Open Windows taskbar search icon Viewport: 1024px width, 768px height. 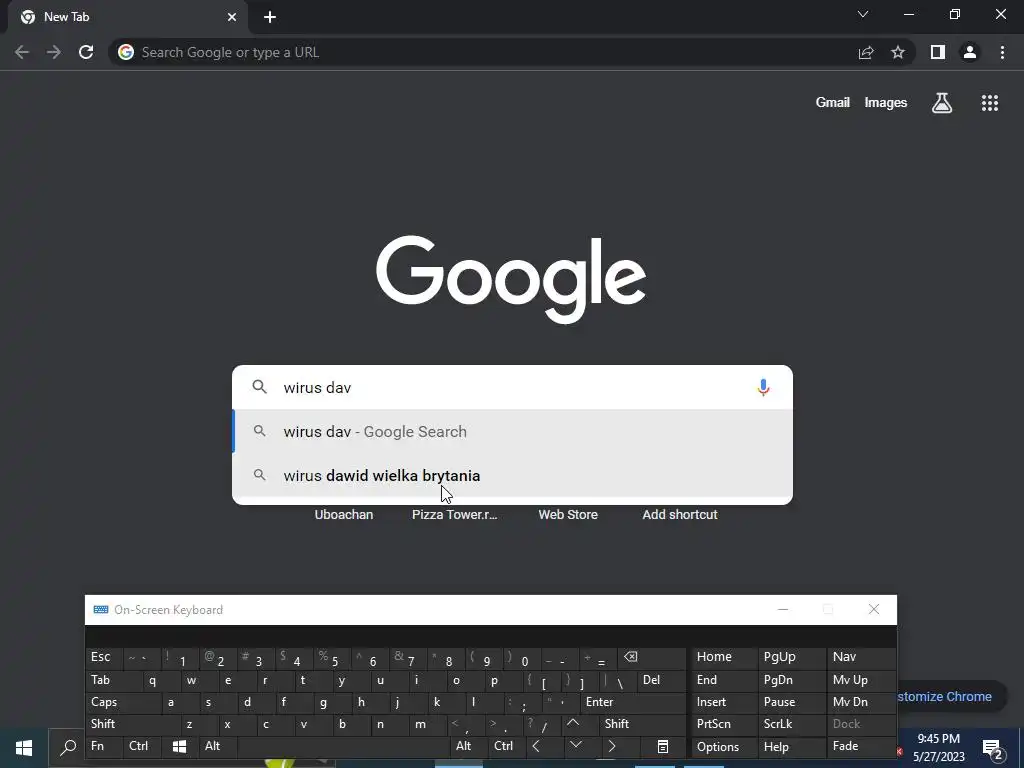[68, 747]
